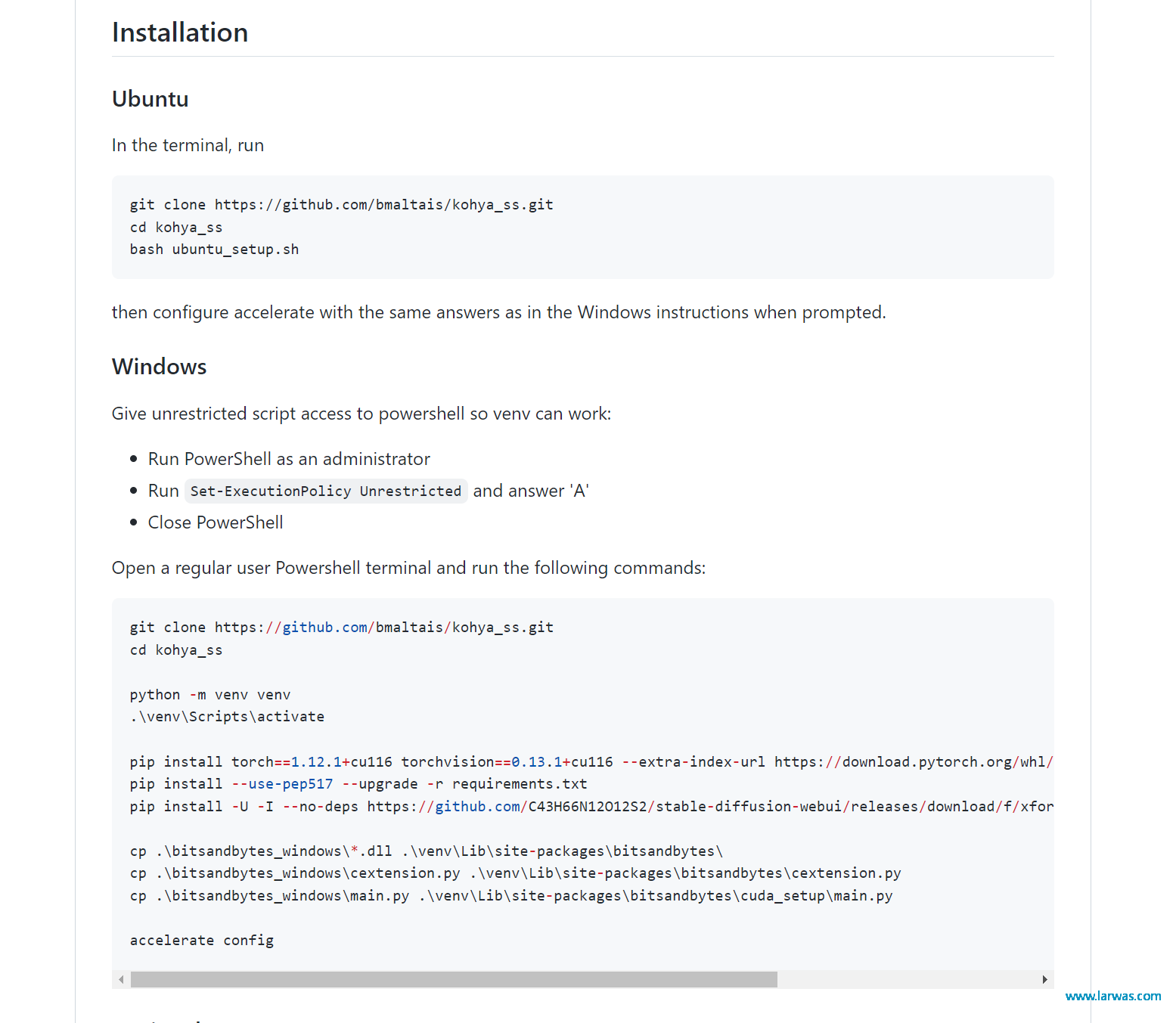
Task: Click 'bash ubuntu_setup.sh' command line
Action: click(214, 250)
